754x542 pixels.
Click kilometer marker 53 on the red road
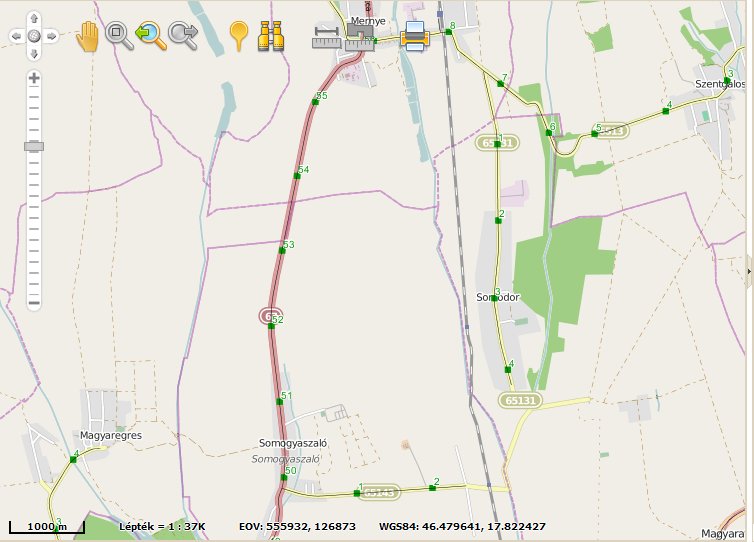[x=283, y=250]
